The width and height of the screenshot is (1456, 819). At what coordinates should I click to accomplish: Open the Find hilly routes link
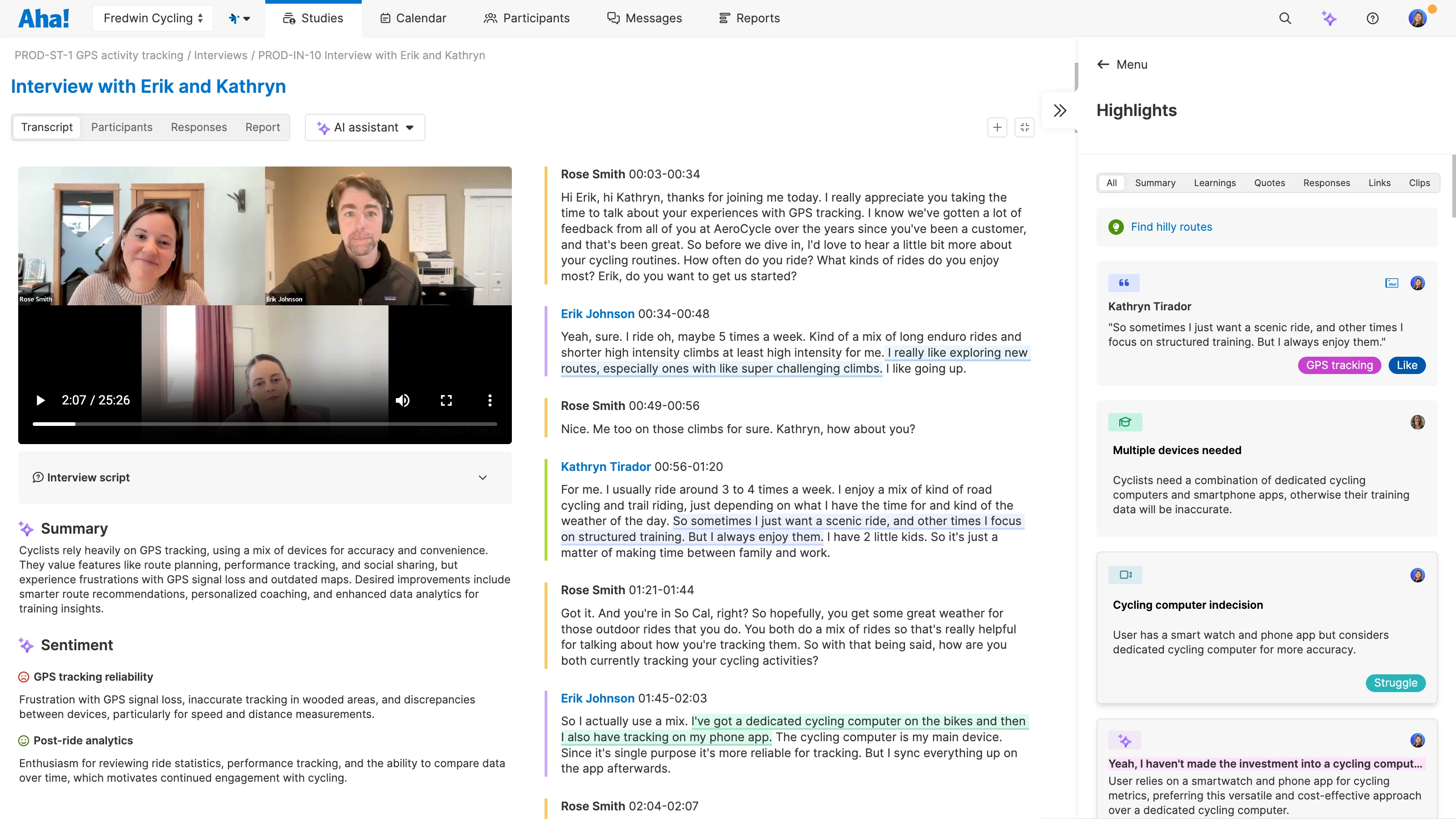tap(1171, 227)
